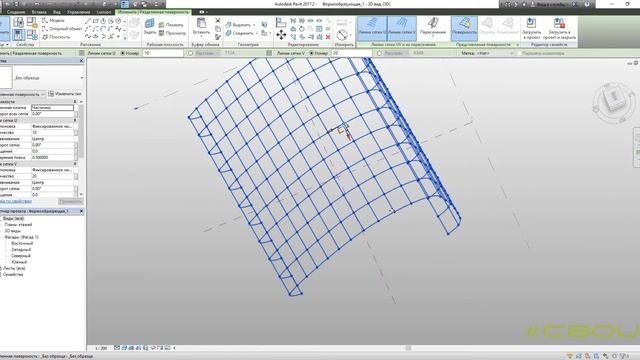
Task: Select the Plane (Плоскость) tool
Action: pos(56,37)
